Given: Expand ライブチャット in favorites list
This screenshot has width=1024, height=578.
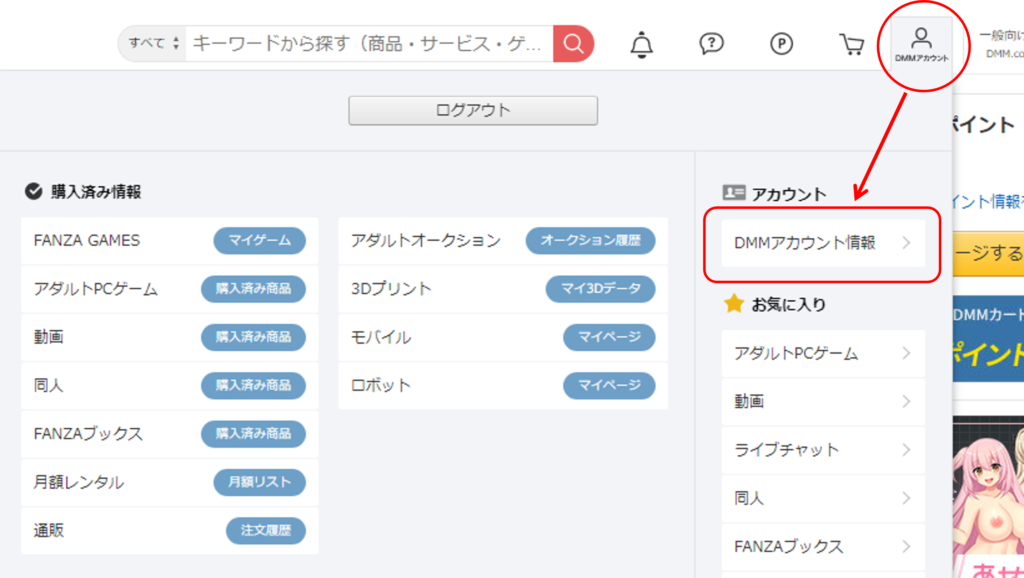Looking at the screenshot, I should click(x=822, y=450).
